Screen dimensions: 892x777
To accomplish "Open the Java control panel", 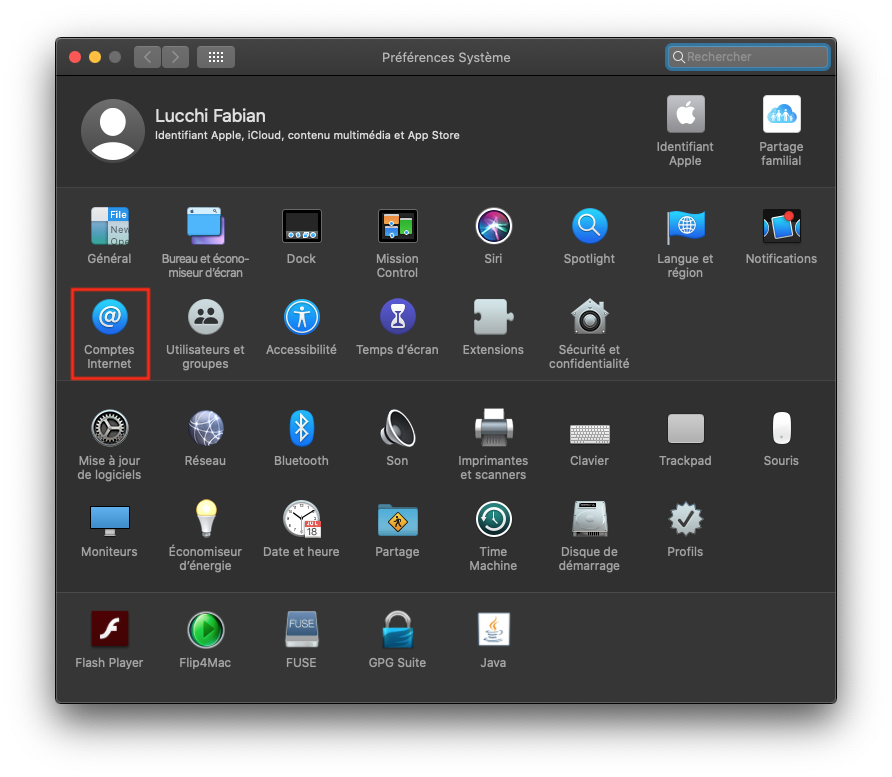I will coord(493,631).
